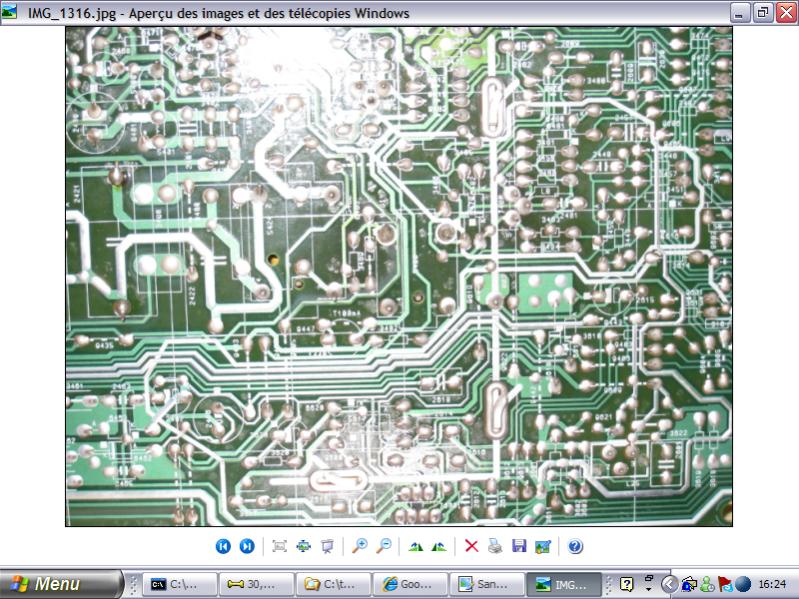
Task: Click the help balloon icon on taskbar
Action: (626, 584)
